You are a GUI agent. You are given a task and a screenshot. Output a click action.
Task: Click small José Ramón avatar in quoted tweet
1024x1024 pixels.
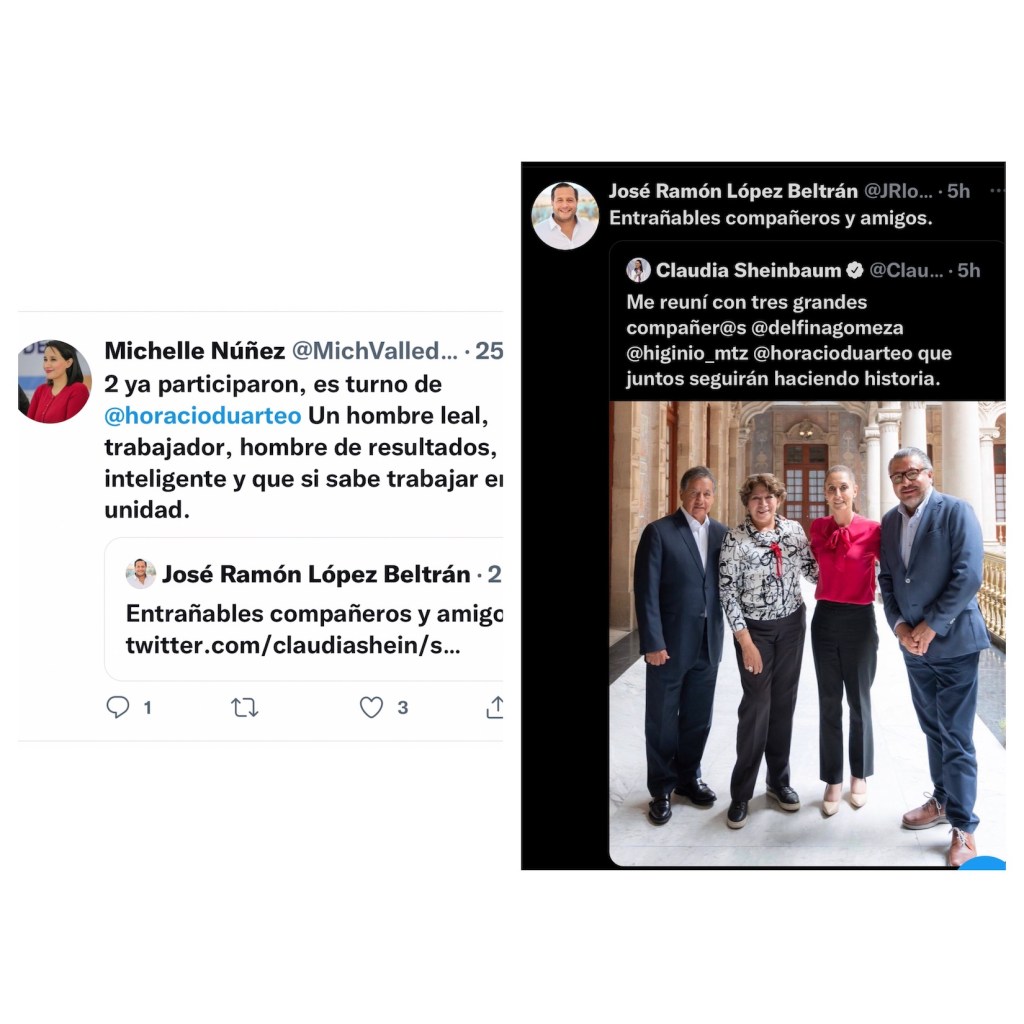point(140,573)
